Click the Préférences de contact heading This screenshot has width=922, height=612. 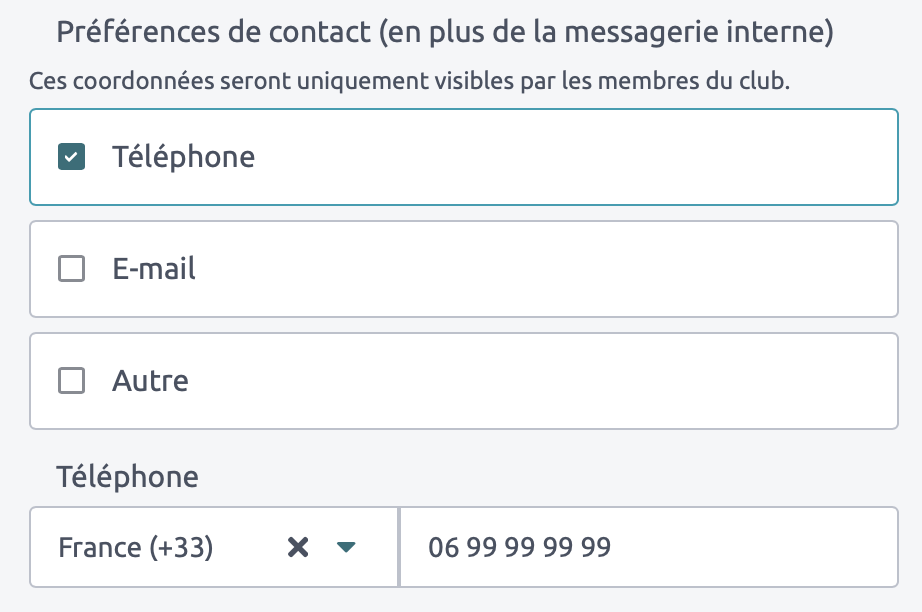[x=210, y=32]
